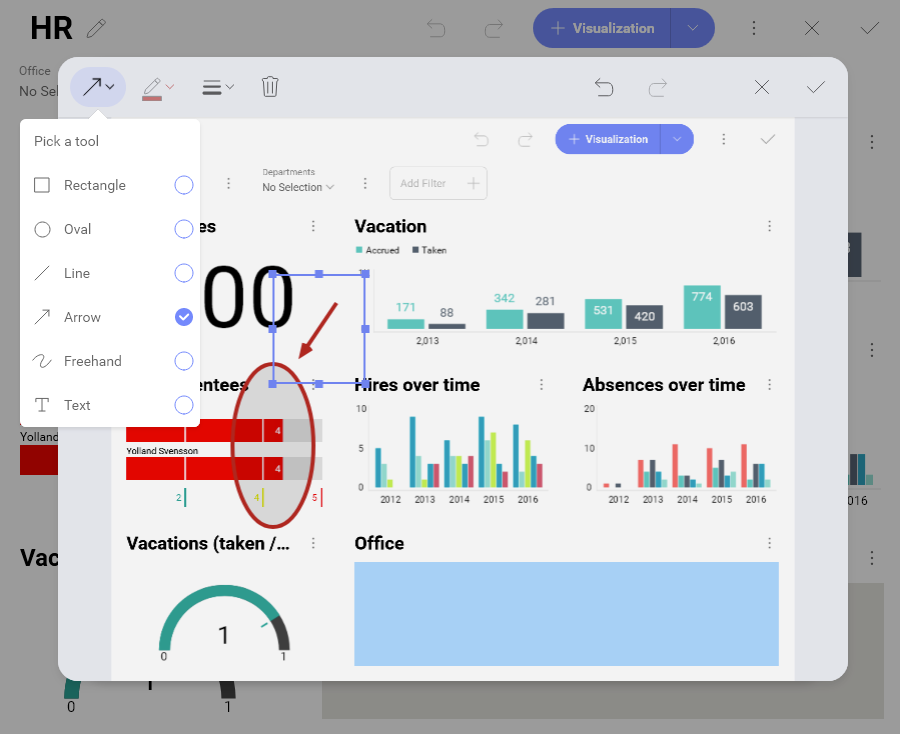This screenshot has width=900, height=734.
Task: Open Absences over time options menu
Action: coord(769,385)
